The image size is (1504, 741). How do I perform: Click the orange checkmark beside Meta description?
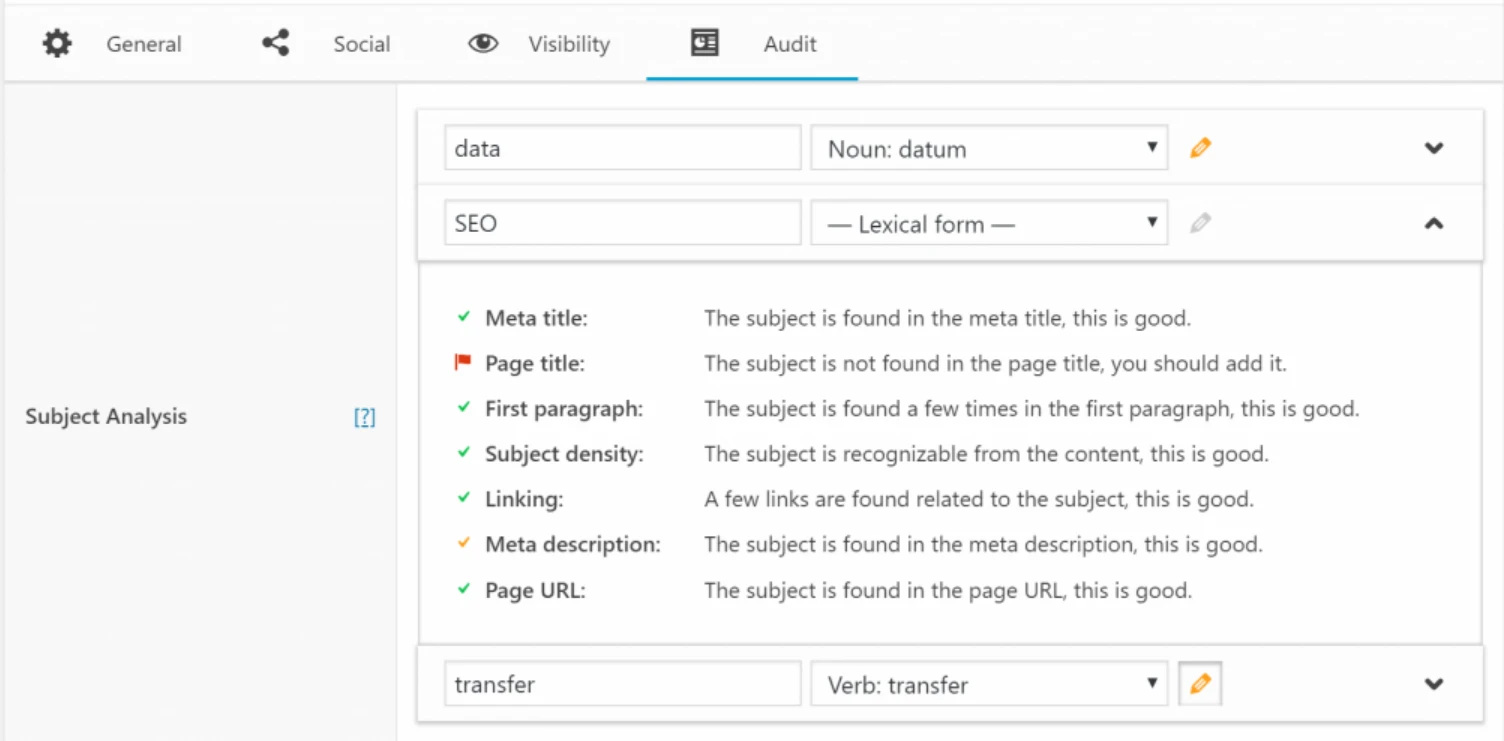click(x=463, y=544)
